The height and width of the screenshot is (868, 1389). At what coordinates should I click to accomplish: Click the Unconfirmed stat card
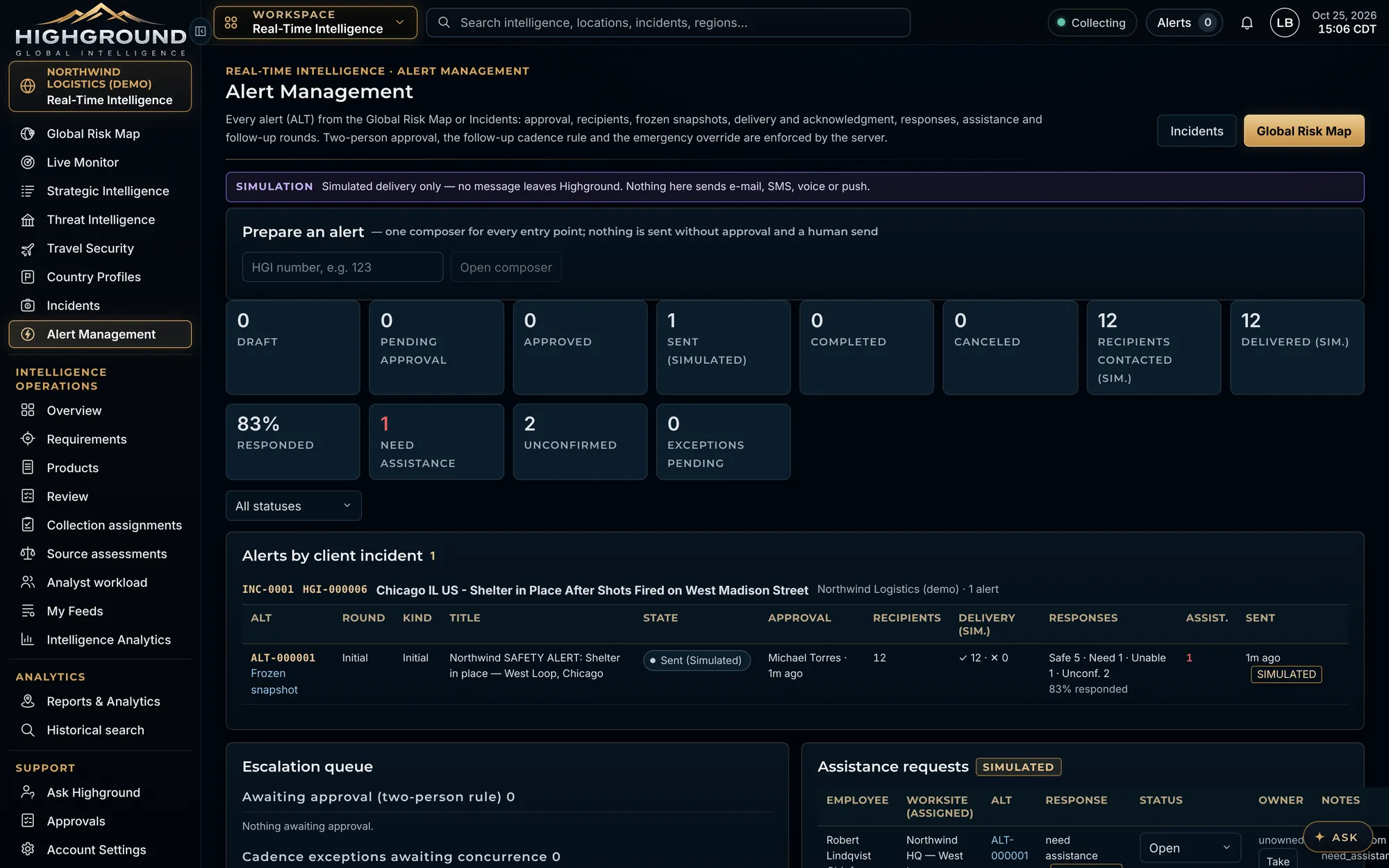tap(580, 442)
